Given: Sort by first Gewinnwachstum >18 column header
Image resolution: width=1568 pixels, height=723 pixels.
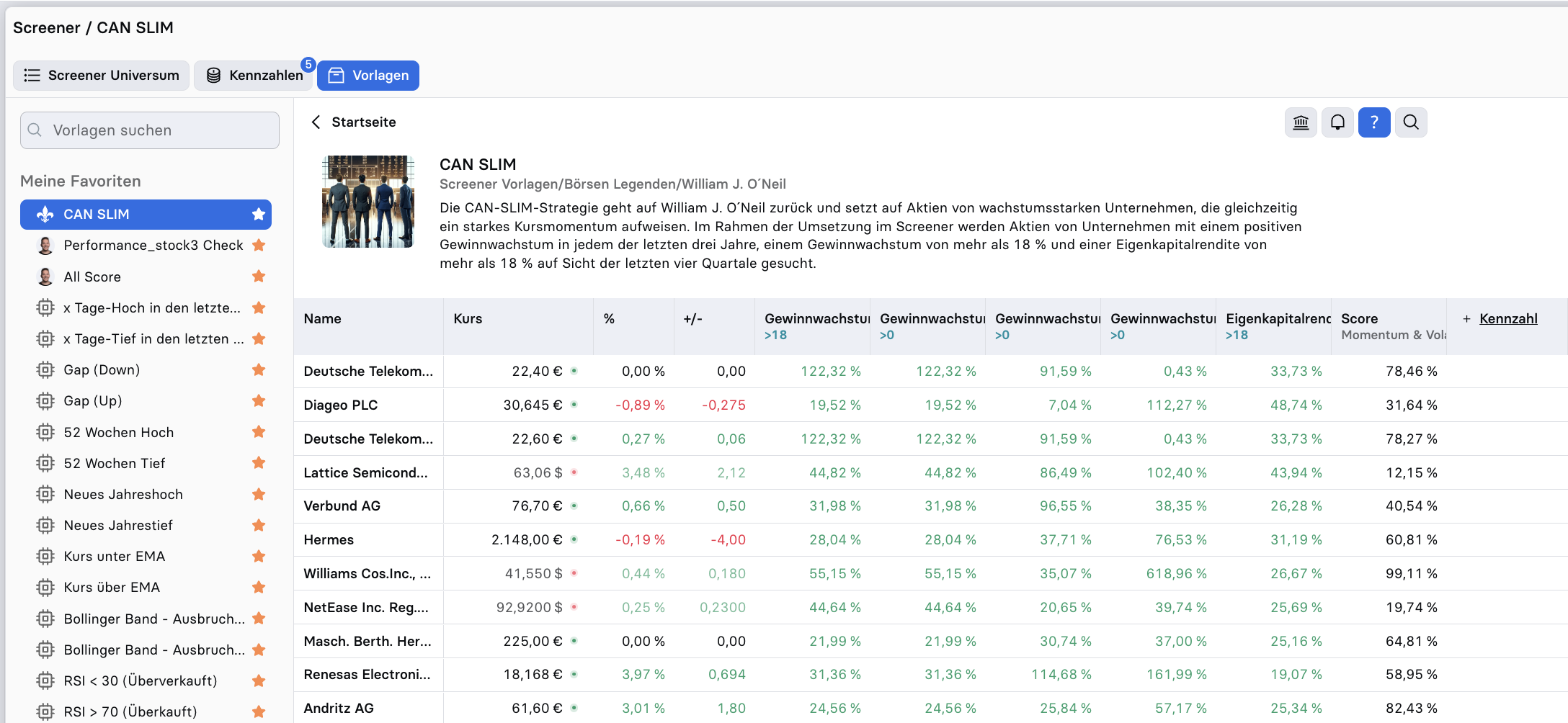Looking at the screenshot, I should (x=812, y=326).
